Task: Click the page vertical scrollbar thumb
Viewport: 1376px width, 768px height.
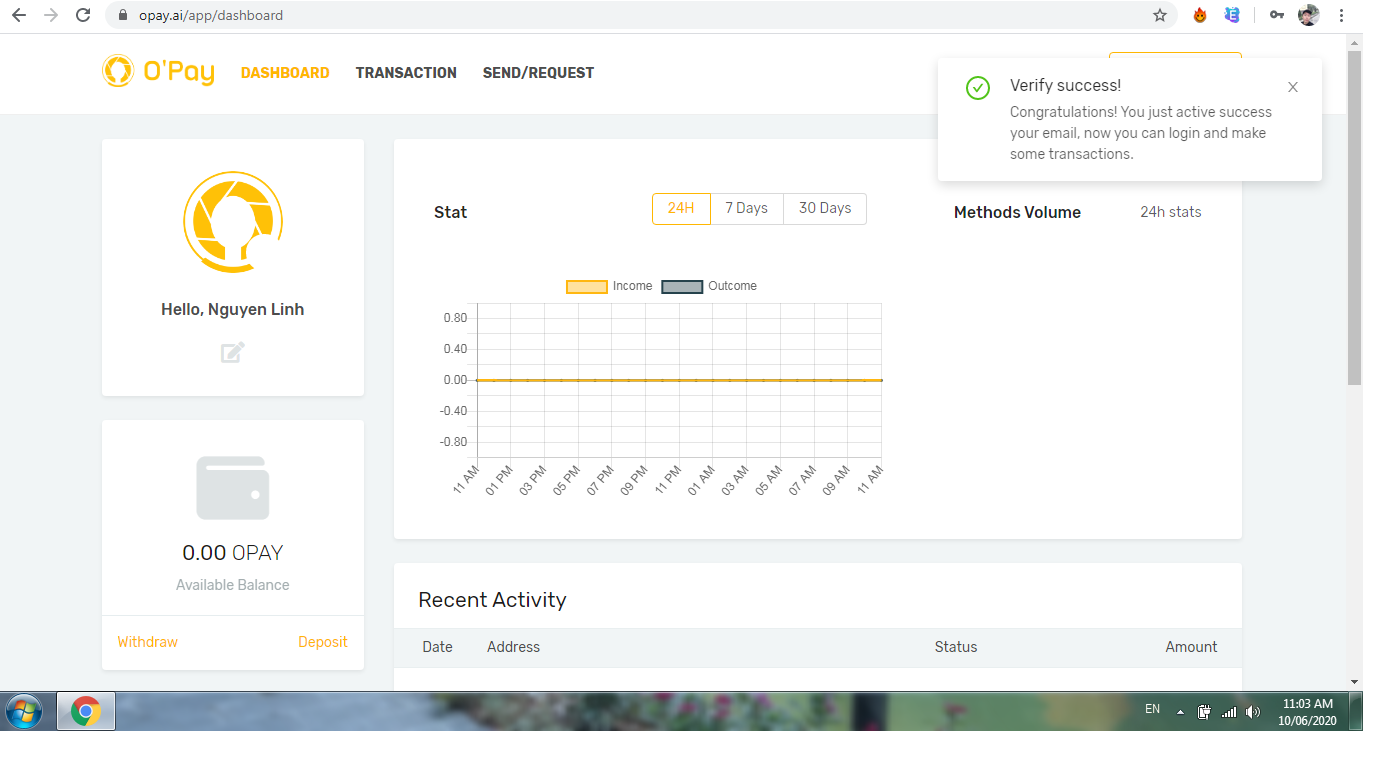Action: pos(1355,217)
